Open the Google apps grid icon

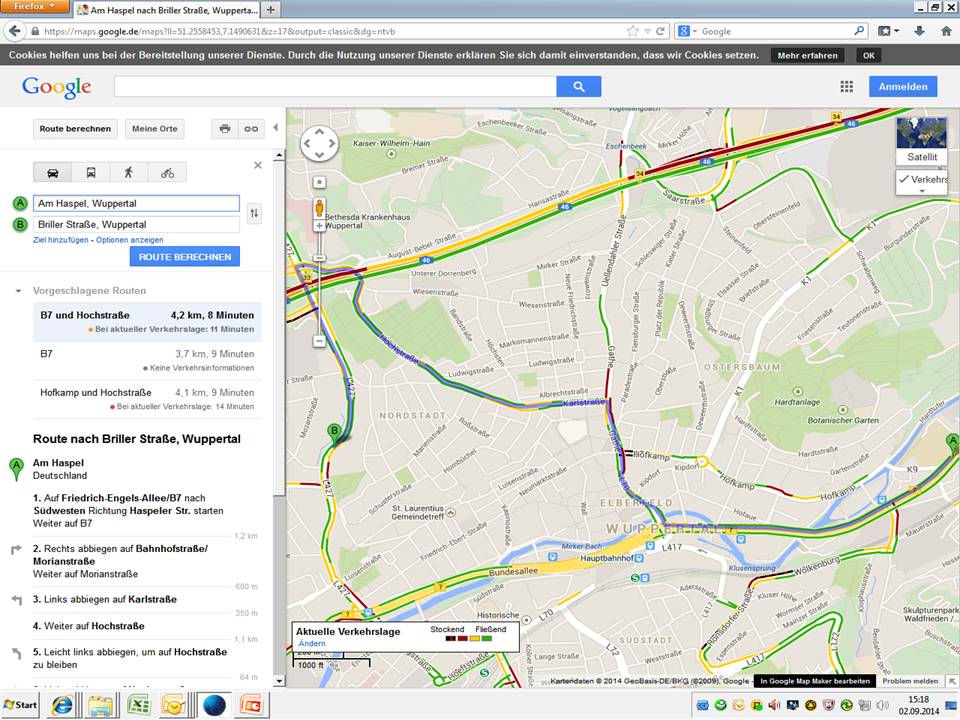[847, 86]
